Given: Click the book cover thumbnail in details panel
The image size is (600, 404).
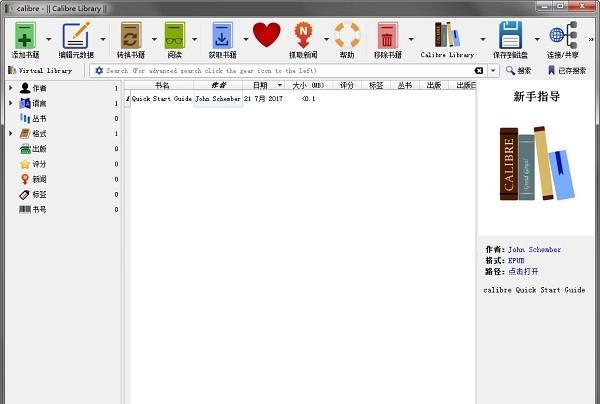Looking at the screenshot, I should 537,163.
